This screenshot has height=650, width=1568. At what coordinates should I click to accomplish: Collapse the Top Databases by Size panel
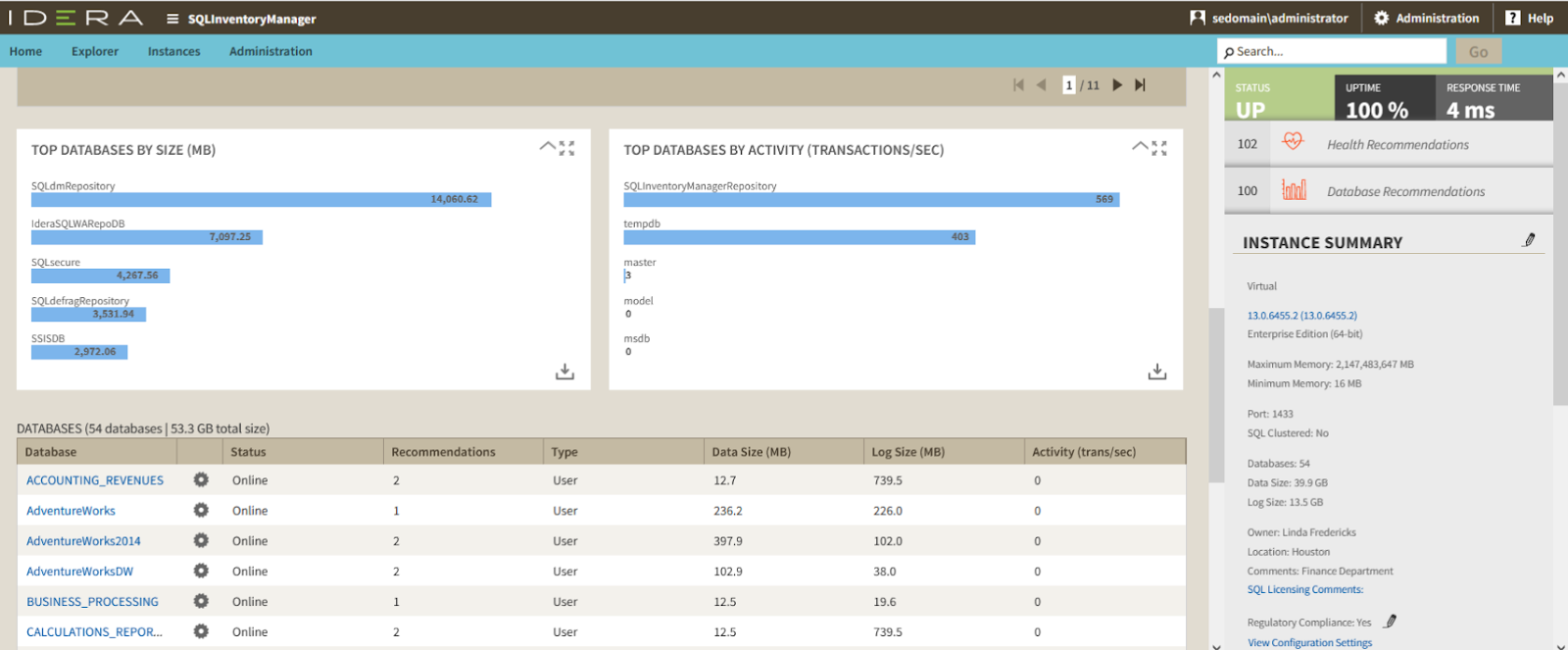[548, 147]
